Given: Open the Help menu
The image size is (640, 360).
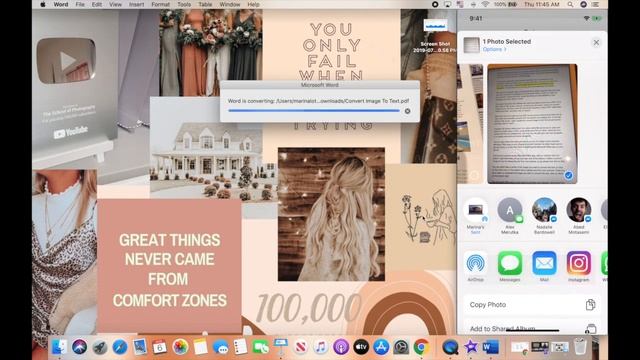Looking at the screenshot, I should pos(253,4).
